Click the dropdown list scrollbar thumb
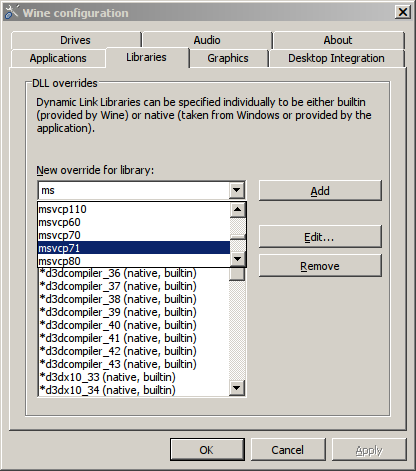This screenshot has width=416, height=471. click(x=238, y=237)
